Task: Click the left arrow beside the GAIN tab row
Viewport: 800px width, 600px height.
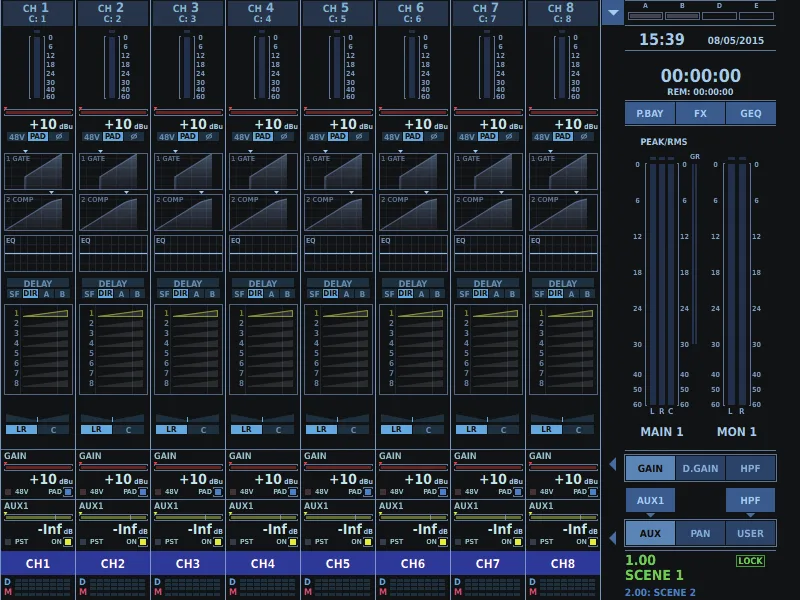Action: tap(613, 464)
